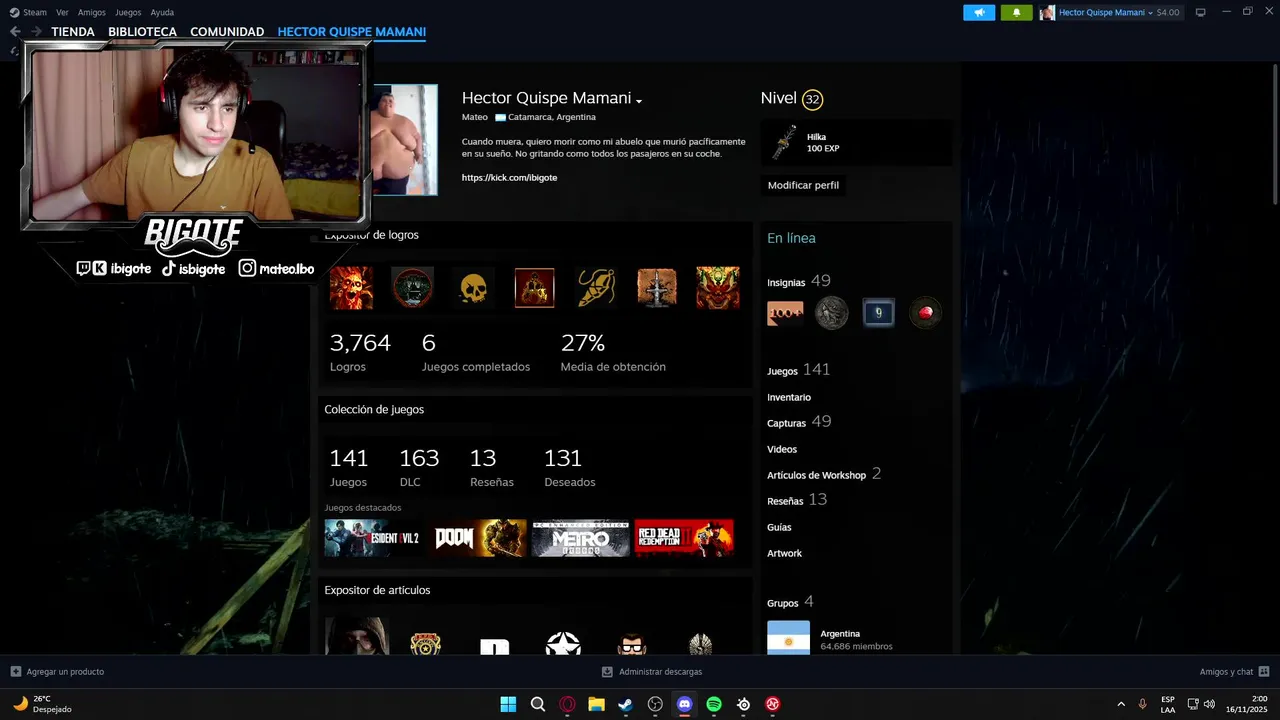Open the Juegos menu
This screenshot has height=720, width=1280.
pos(128,12)
